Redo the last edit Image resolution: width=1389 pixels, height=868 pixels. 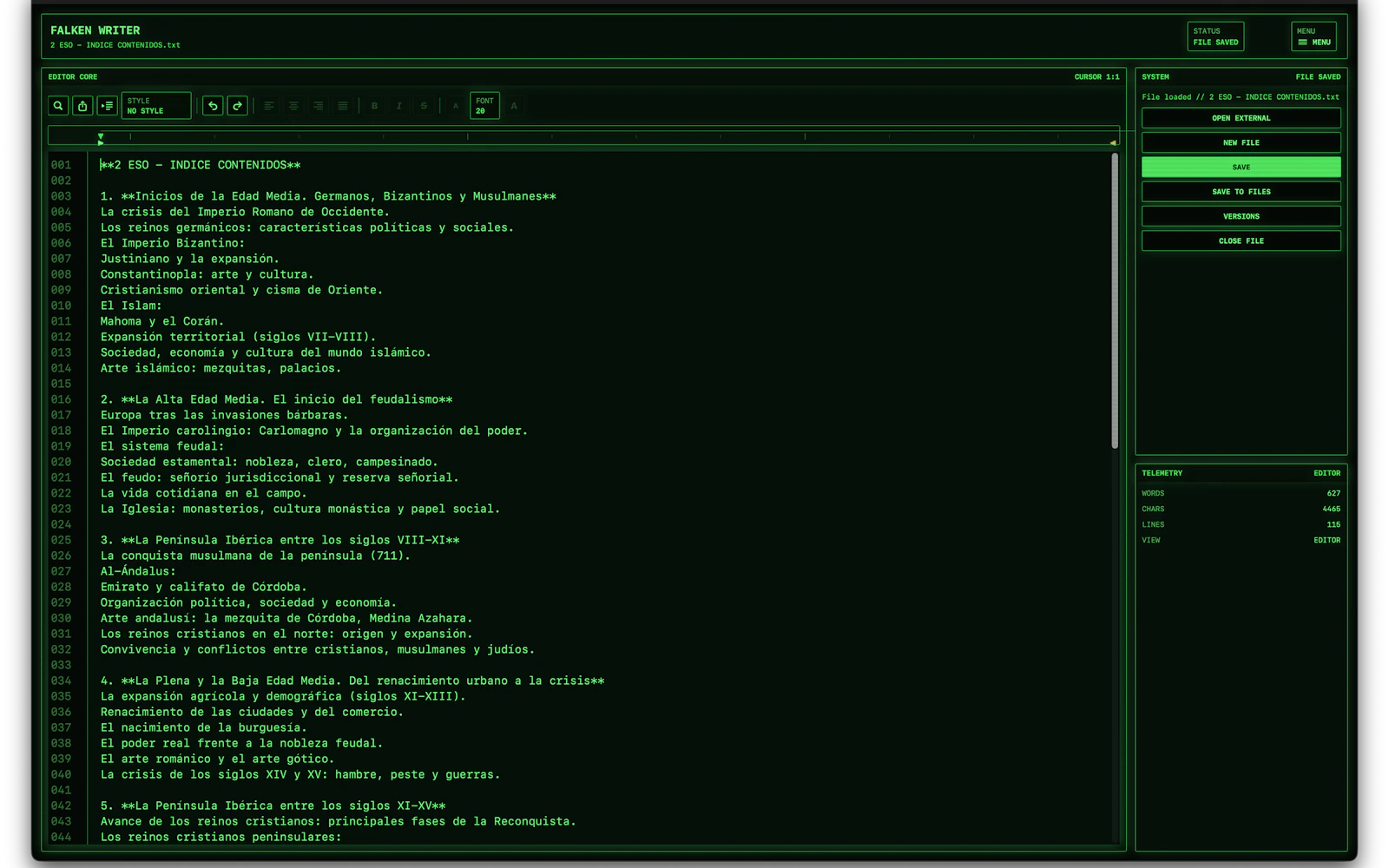(x=237, y=106)
